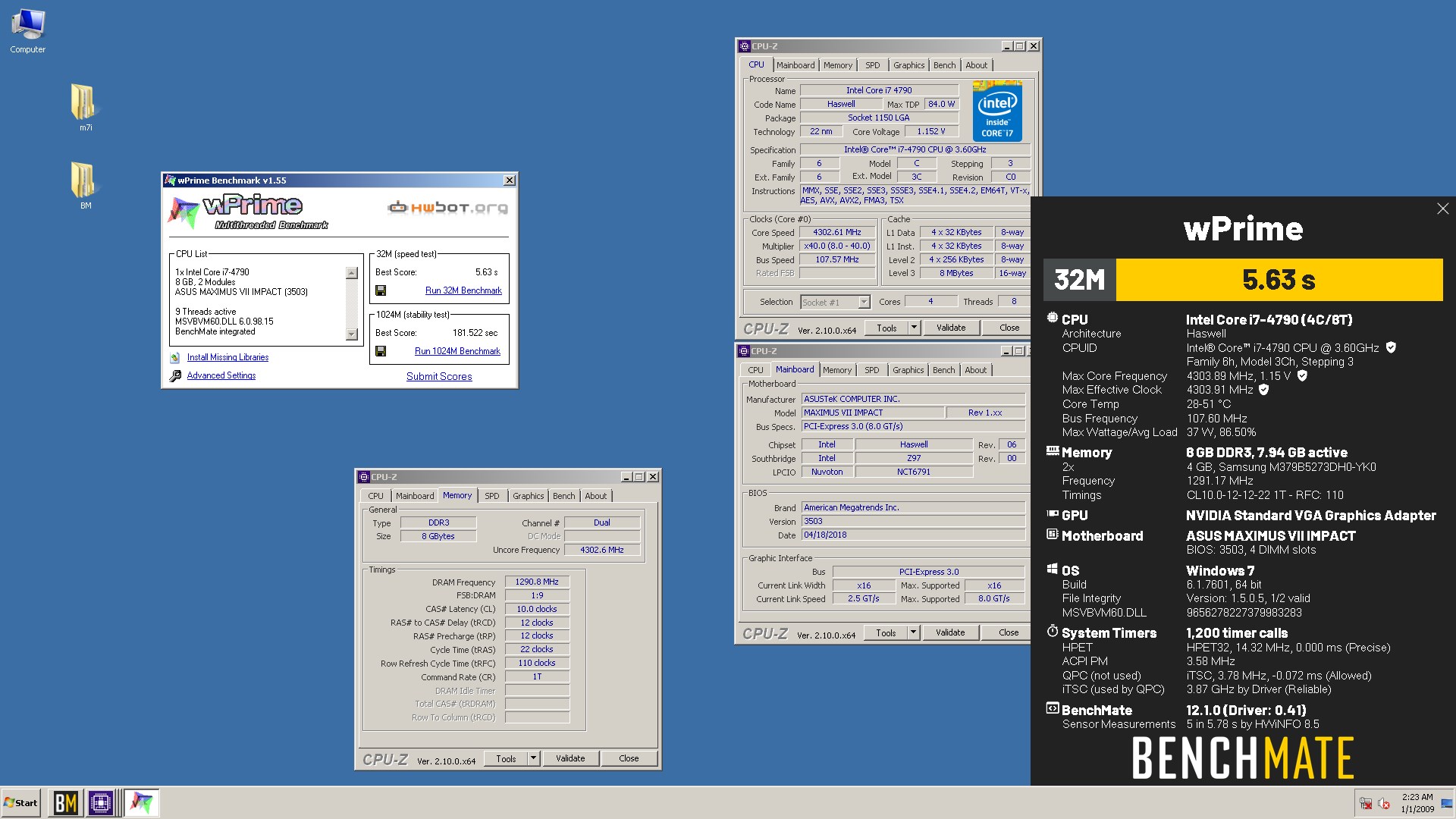Click the save icon next to 32M benchmark

381,290
